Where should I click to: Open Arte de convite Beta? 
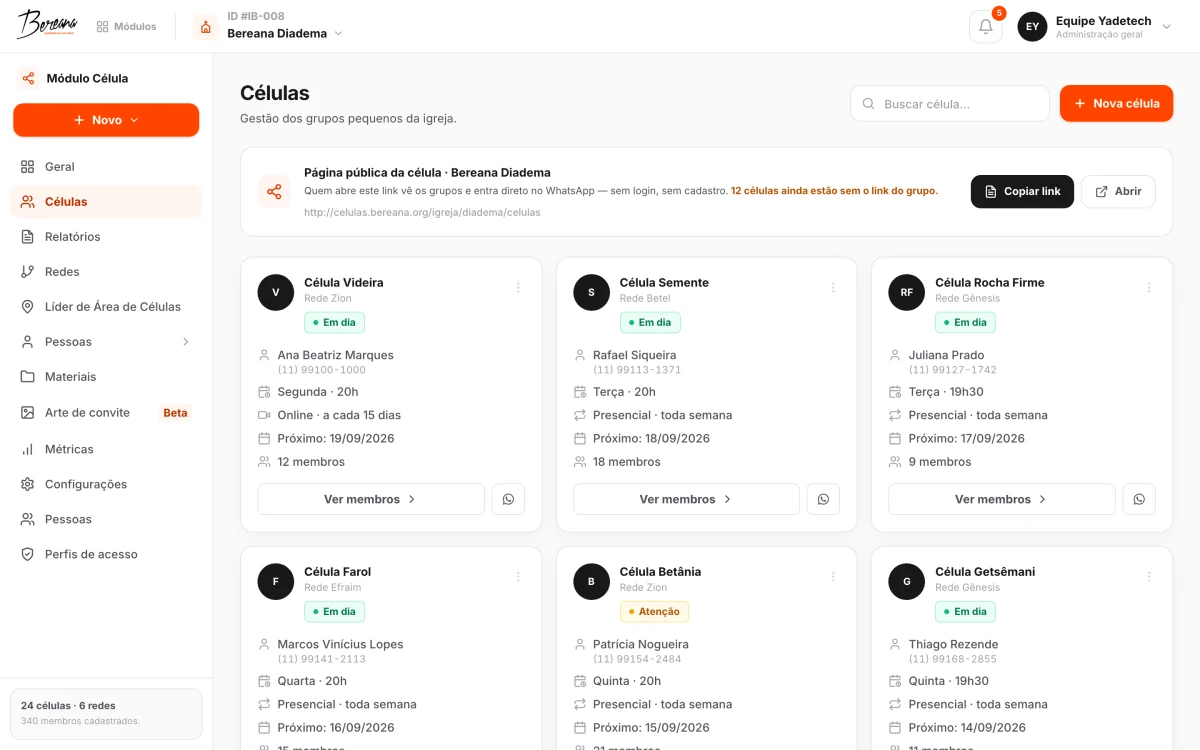pyautogui.click(x=106, y=413)
